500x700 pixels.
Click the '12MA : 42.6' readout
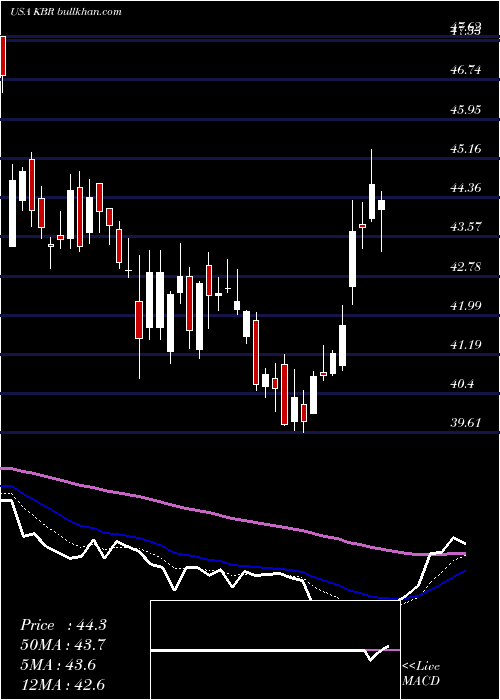(63, 684)
